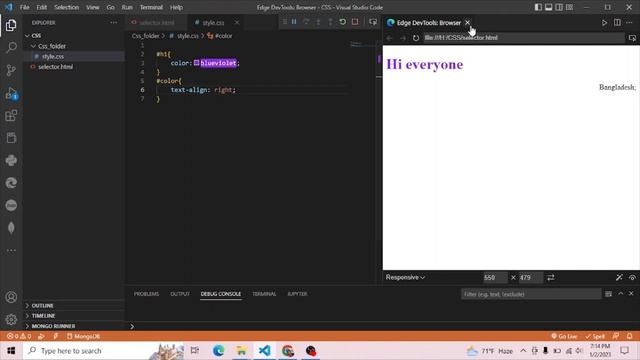Screen dimensions: 640x360
Task: Open the File menu
Action: coord(24,7)
